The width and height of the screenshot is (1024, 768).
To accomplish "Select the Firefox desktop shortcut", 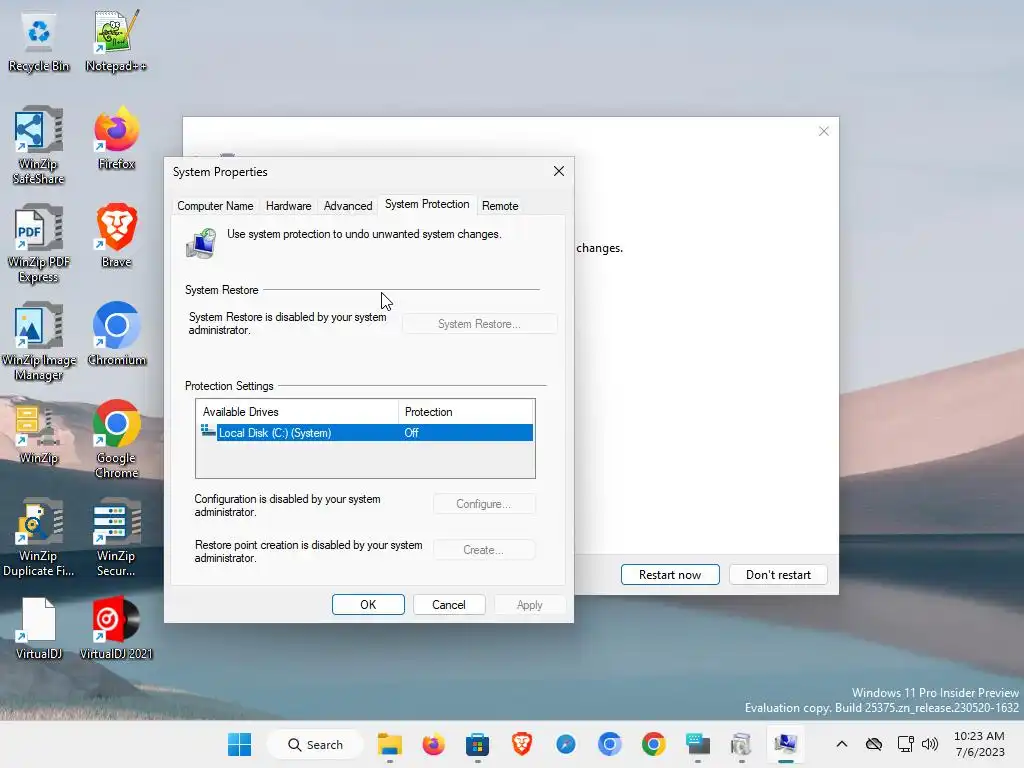I will tap(116, 138).
